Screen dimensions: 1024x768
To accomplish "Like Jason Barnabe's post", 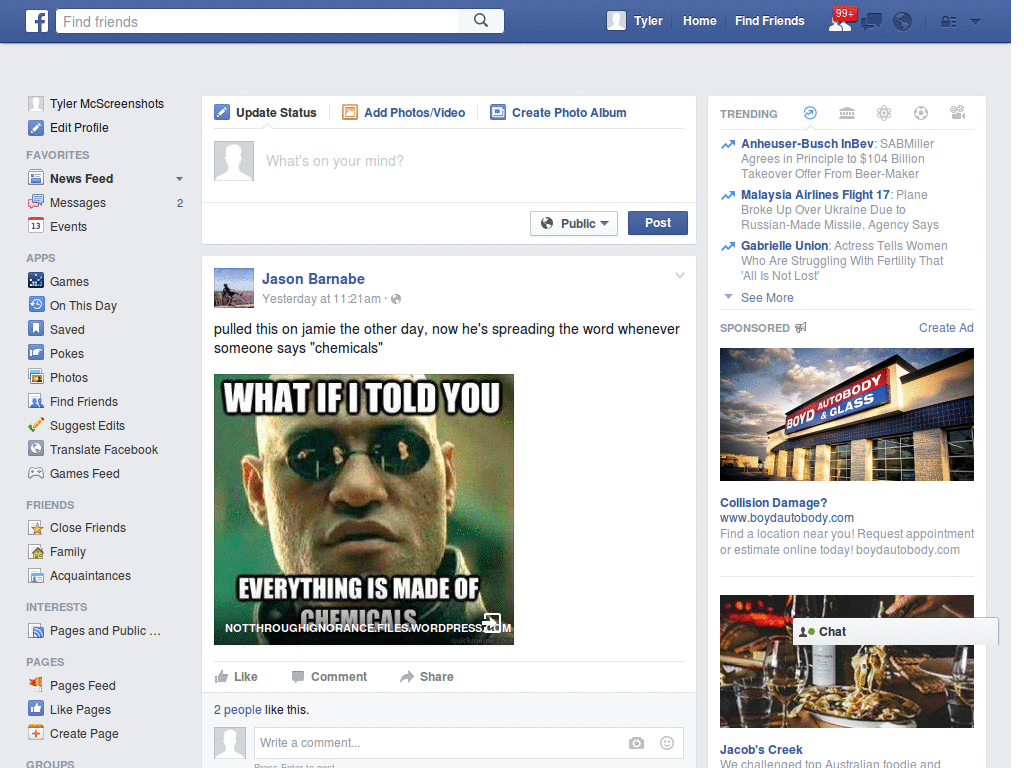I will coord(236,677).
